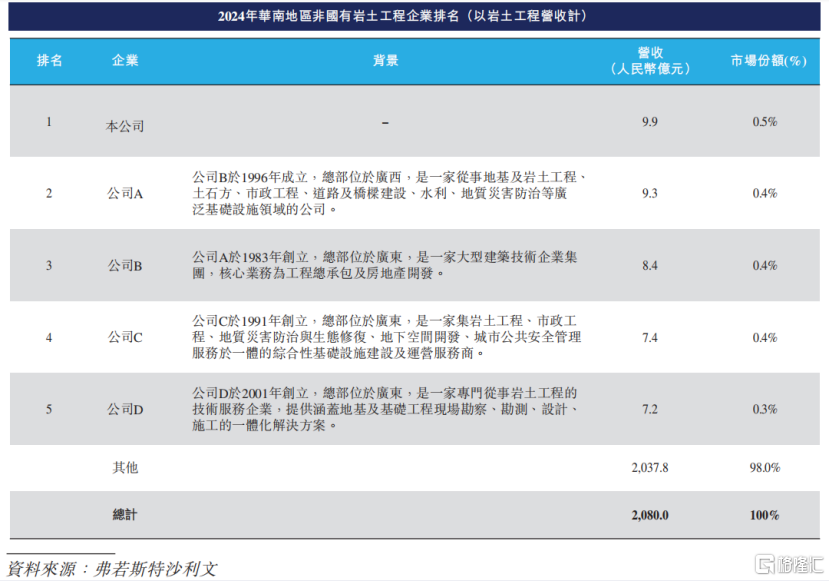The image size is (830, 581).
Task: Click the table title starting with 2024年華南地區
Action: 415,16
